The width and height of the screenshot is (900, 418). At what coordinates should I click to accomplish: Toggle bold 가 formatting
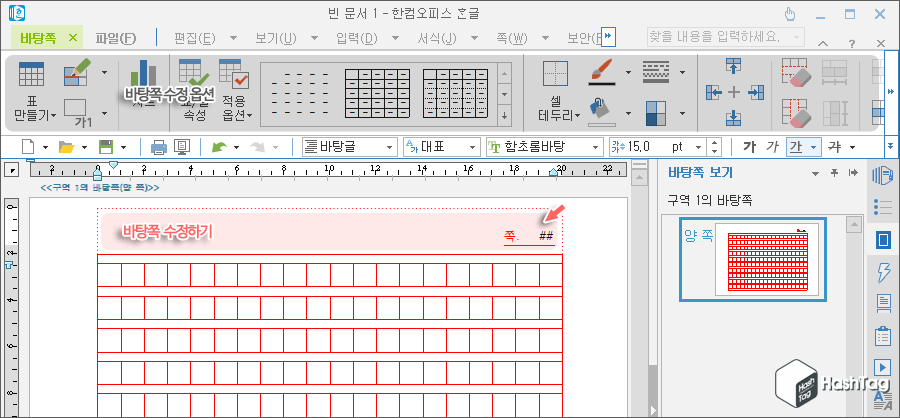[x=748, y=147]
